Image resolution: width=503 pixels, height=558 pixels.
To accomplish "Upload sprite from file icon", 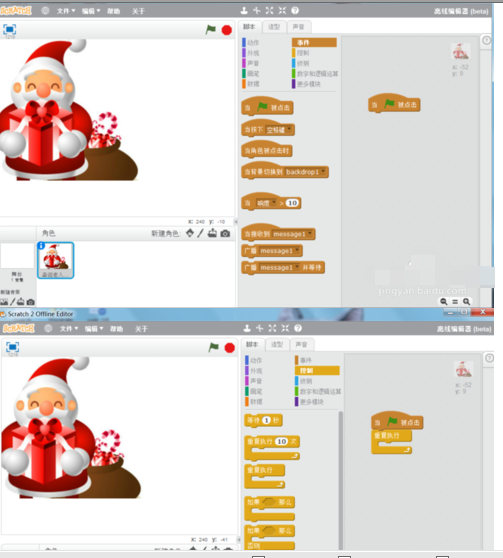I will pos(212,233).
